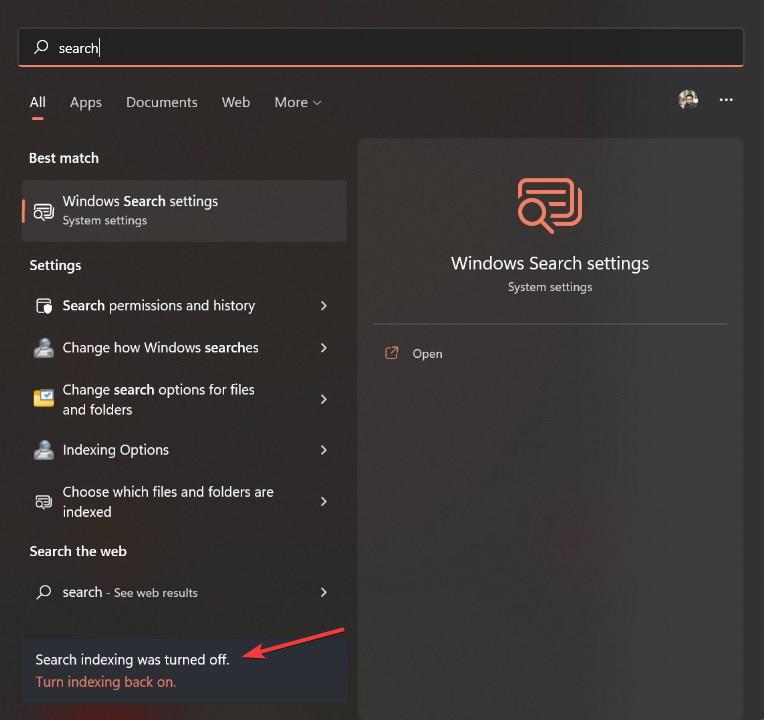Viewport: 764px width, 720px height.
Task: Open Search permissions and history
Action: pyautogui.click(x=184, y=305)
